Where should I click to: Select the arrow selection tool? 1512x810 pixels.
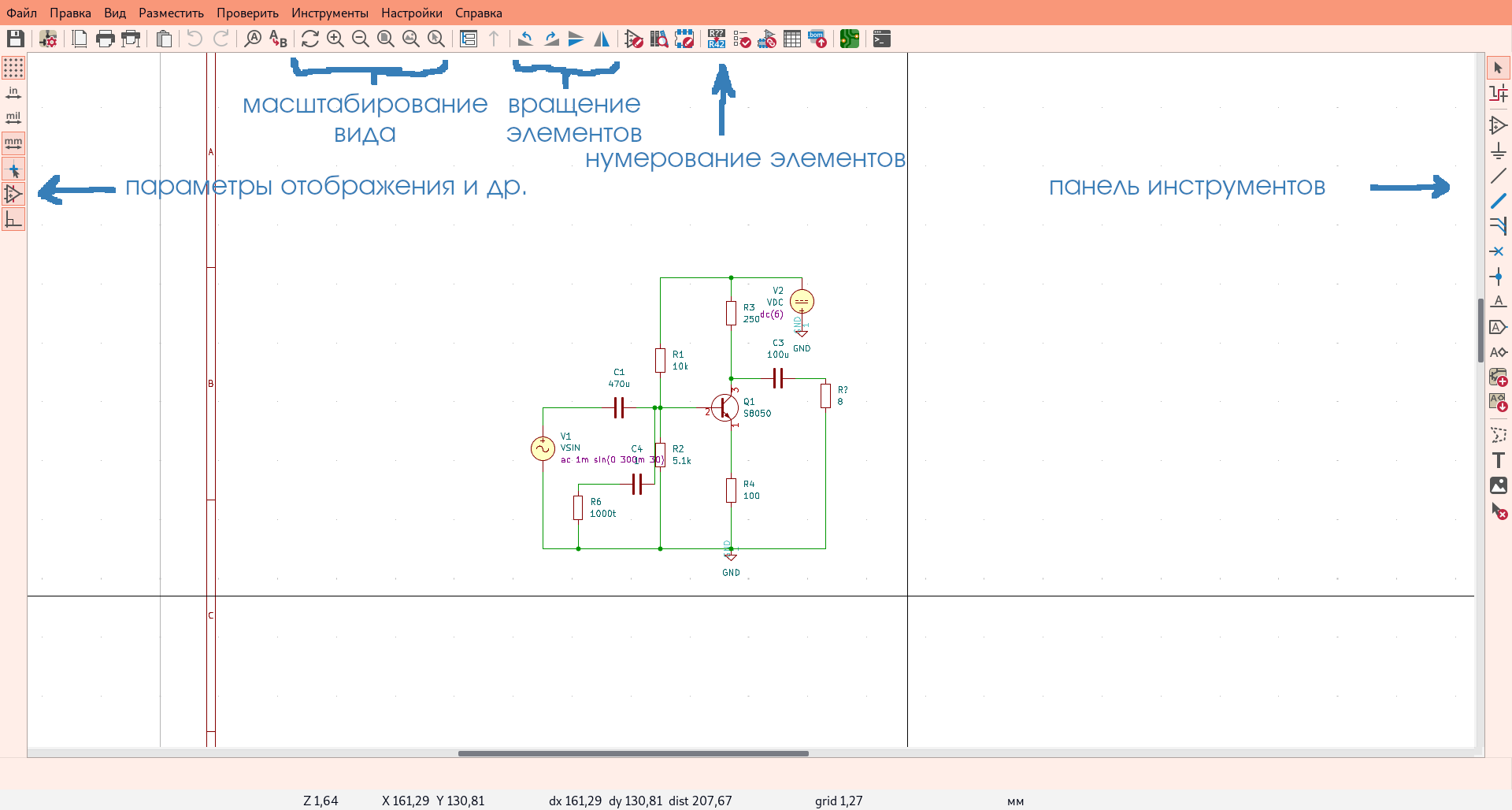pos(1499,69)
